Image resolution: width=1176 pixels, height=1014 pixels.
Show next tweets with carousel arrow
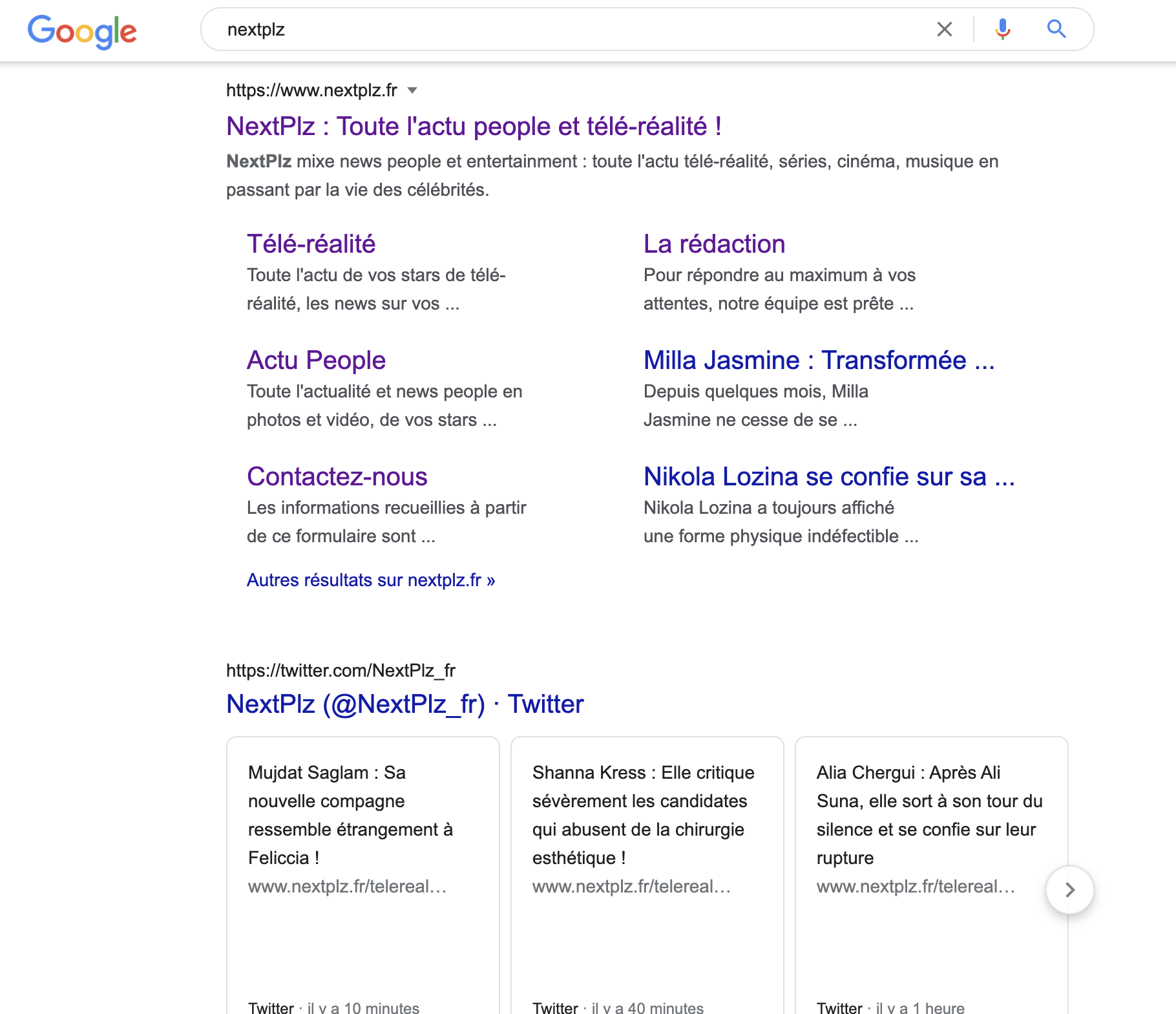(x=1069, y=890)
